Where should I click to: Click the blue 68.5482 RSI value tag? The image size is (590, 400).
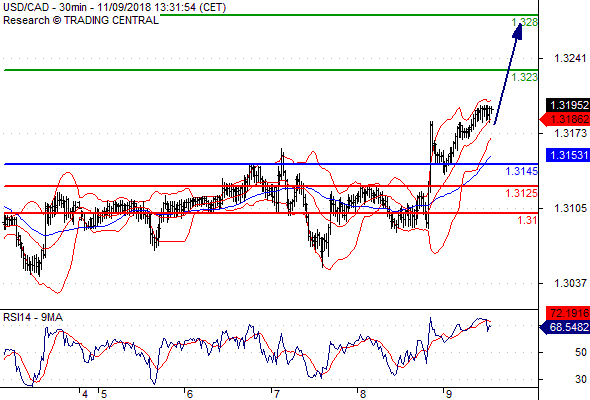click(x=565, y=327)
